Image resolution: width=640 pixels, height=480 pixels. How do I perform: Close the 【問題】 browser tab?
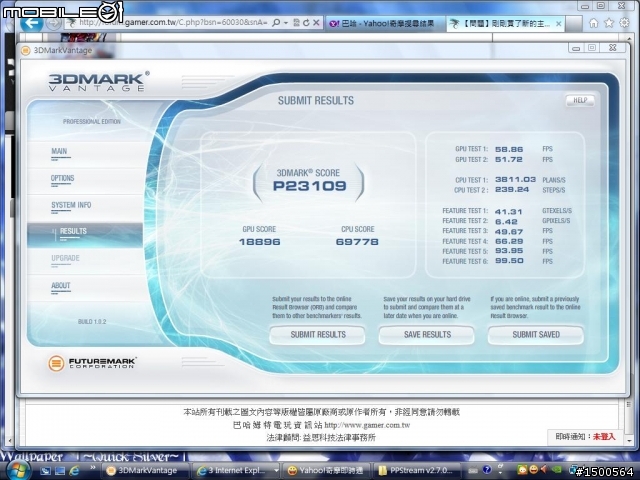[558, 24]
